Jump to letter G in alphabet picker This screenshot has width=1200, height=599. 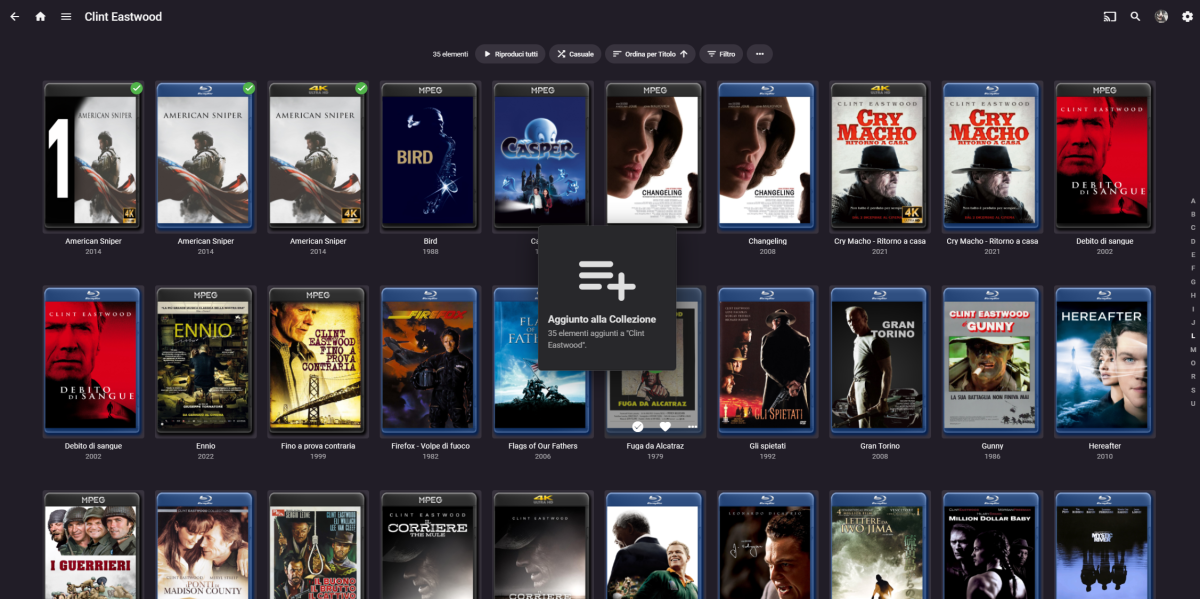tap(1192, 282)
